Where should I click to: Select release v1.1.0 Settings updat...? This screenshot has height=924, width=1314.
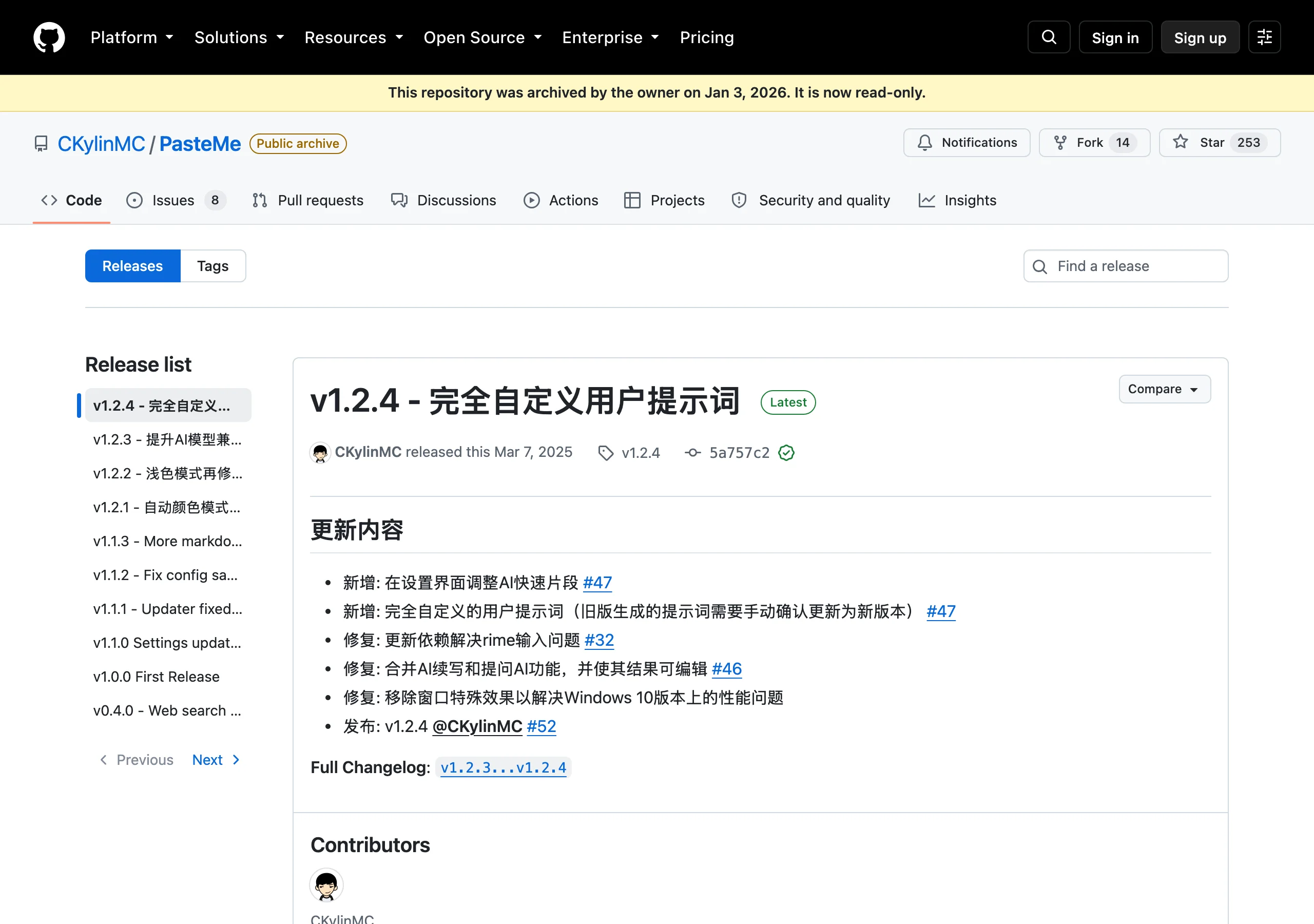pos(168,643)
